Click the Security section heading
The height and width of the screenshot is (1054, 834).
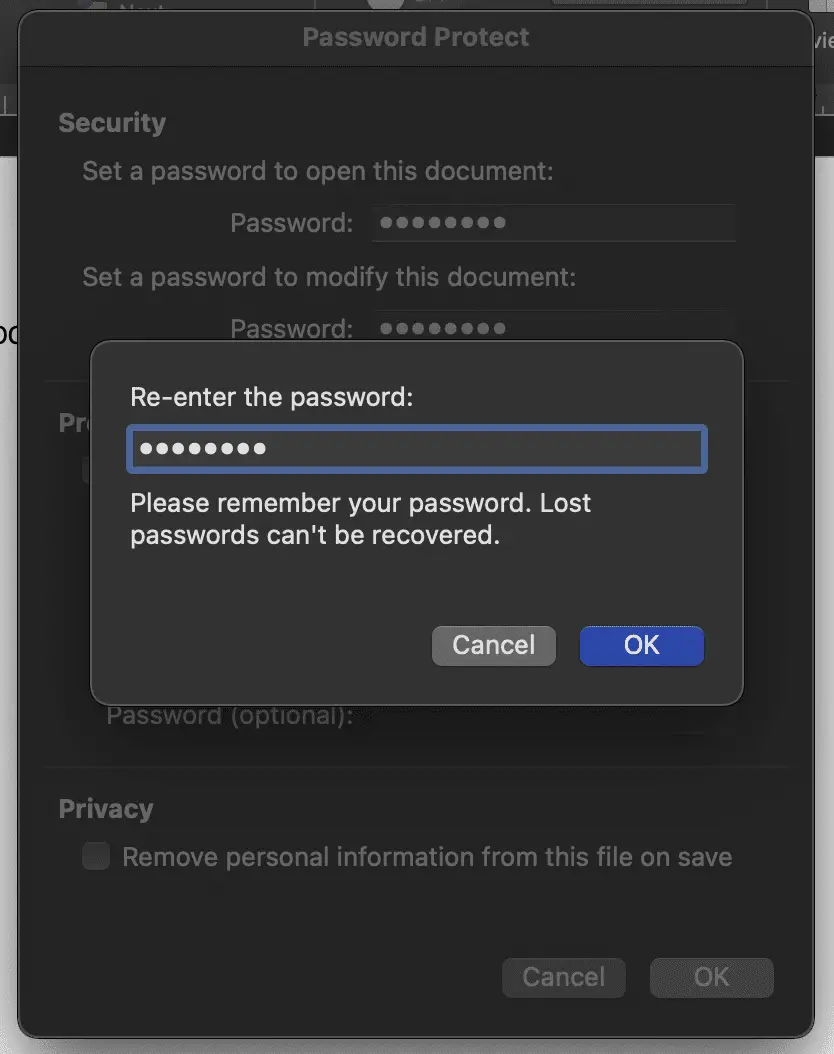point(112,122)
